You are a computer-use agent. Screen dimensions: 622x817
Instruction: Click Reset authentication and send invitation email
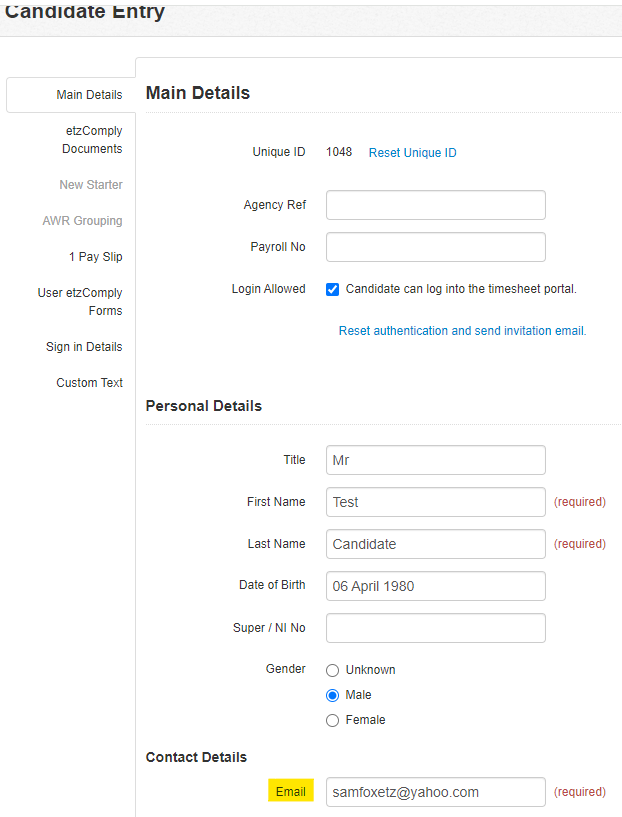pyautogui.click(x=463, y=331)
